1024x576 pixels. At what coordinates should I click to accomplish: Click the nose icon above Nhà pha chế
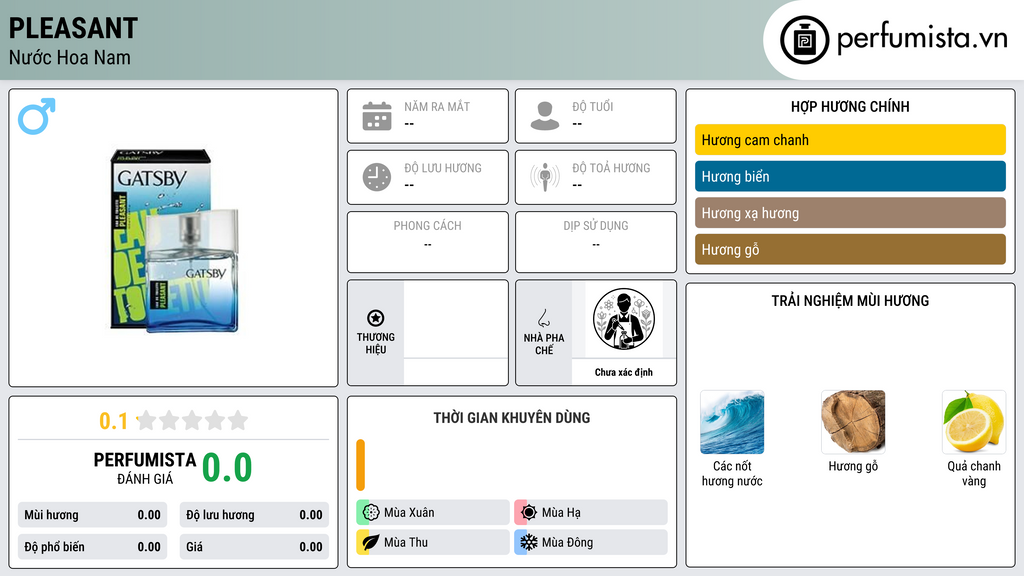pyautogui.click(x=543, y=318)
